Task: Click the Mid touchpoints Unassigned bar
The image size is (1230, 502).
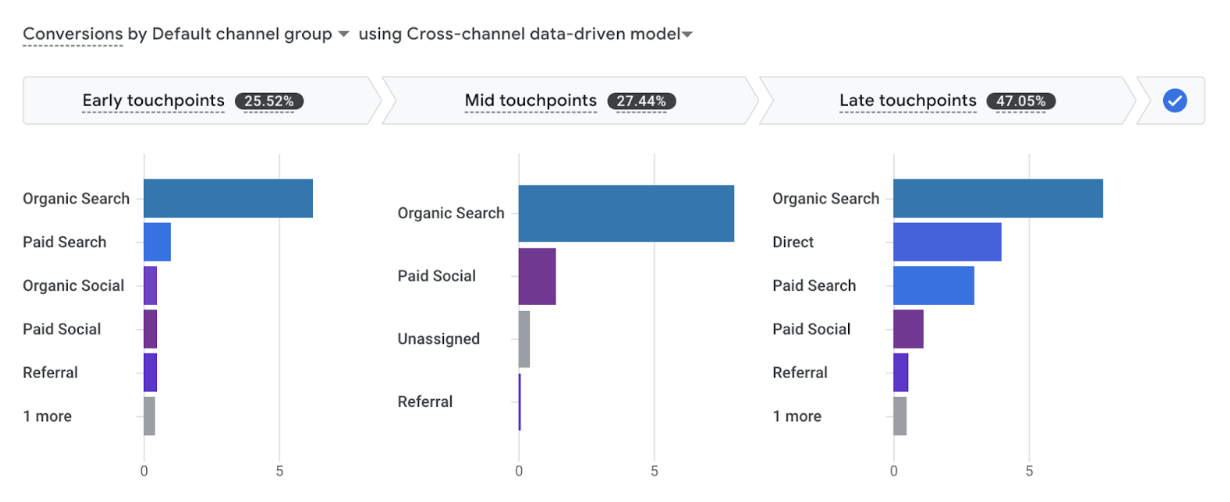Action: point(524,339)
